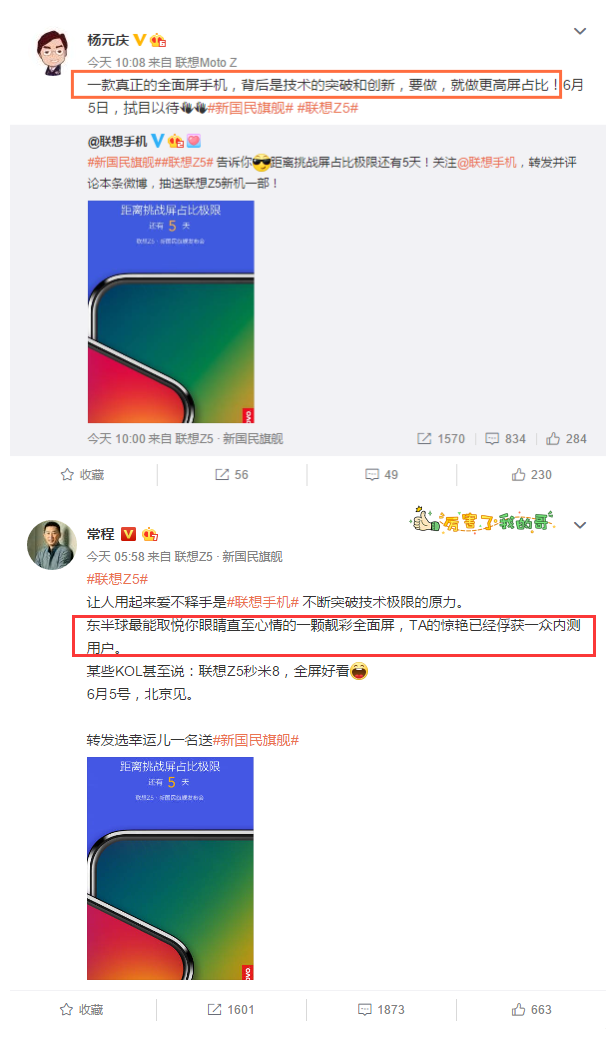Open the #新国民旗舰# hashtag in the first post

[x=250, y=108]
